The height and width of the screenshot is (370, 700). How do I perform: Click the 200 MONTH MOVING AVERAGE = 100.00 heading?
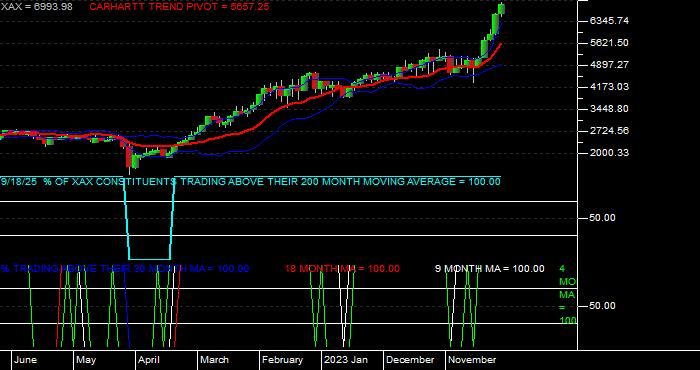pos(400,182)
